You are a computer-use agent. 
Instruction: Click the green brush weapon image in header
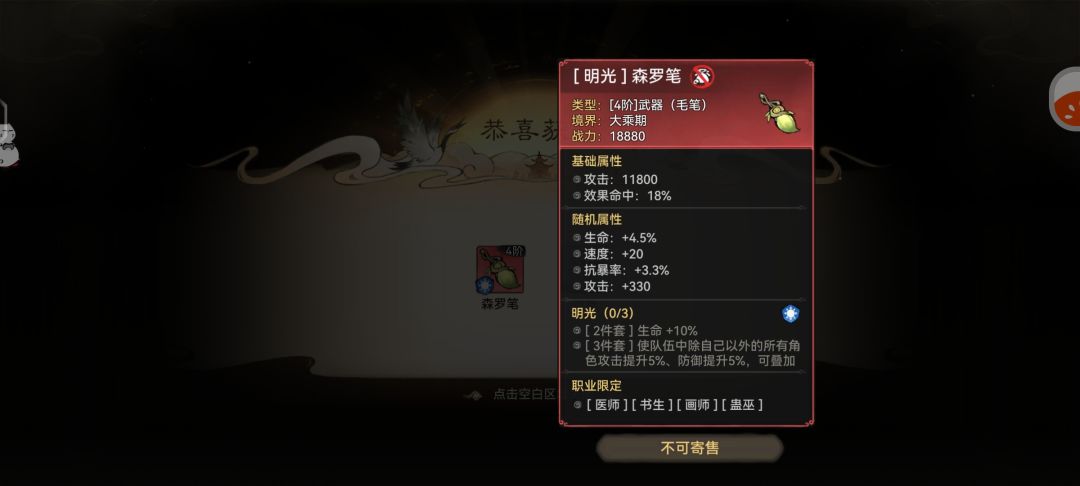(x=780, y=114)
